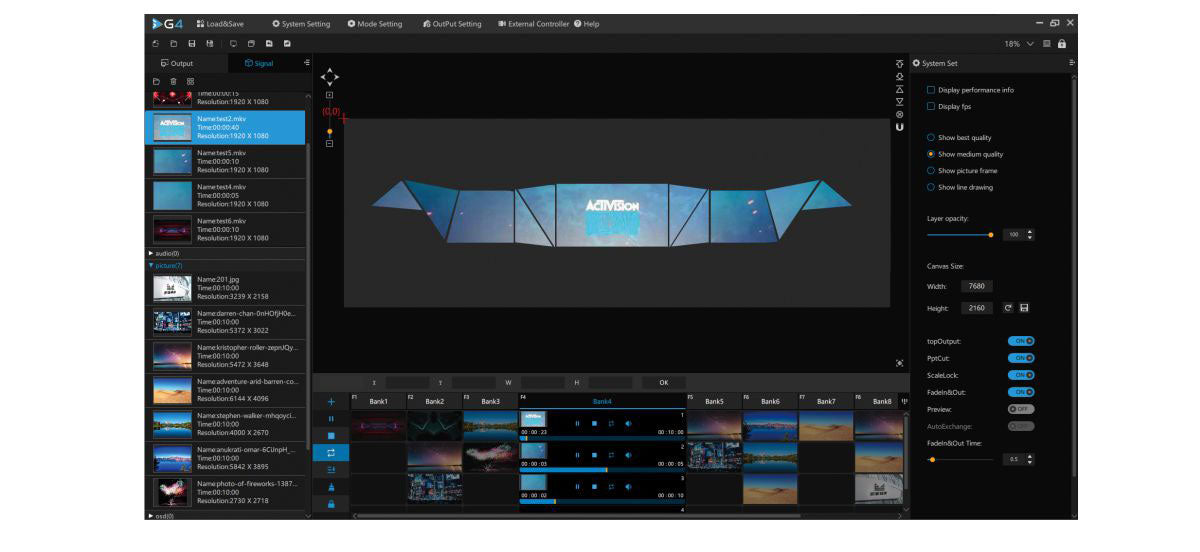Select the Bank6 header
The width and height of the screenshot is (1200, 552).
tap(769, 401)
